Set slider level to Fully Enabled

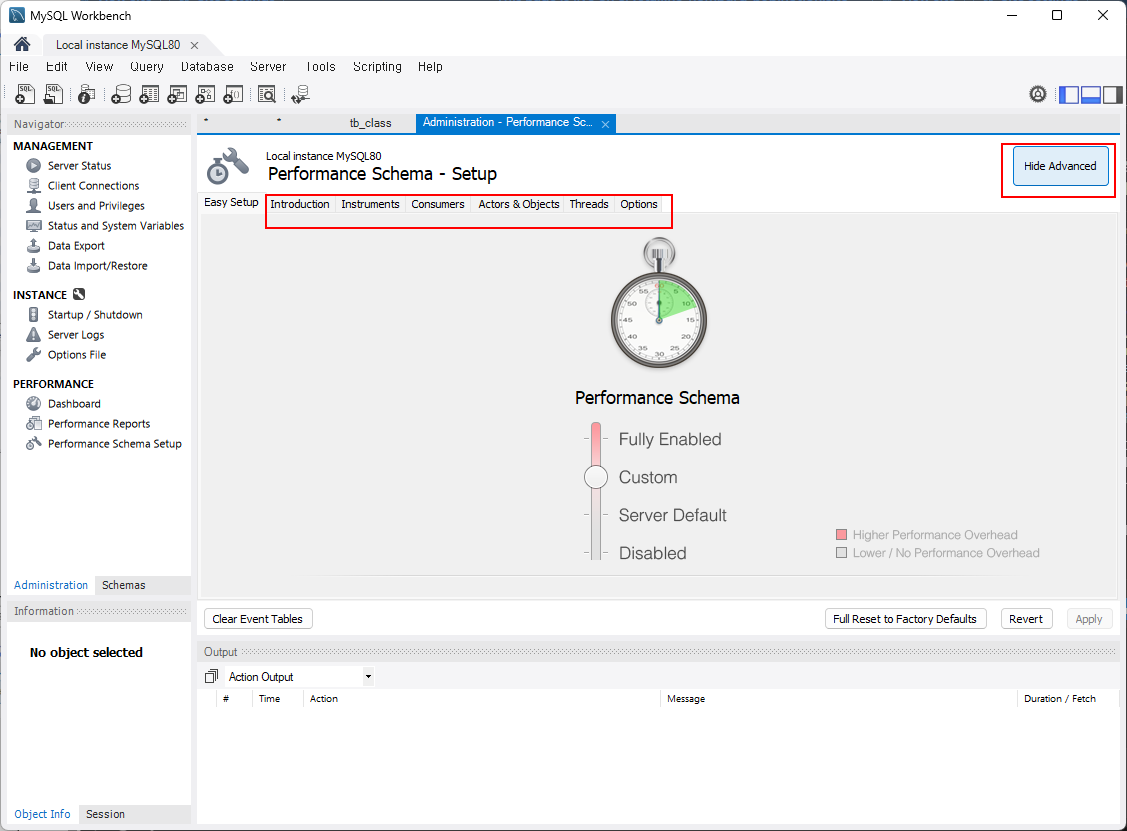(670, 439)
